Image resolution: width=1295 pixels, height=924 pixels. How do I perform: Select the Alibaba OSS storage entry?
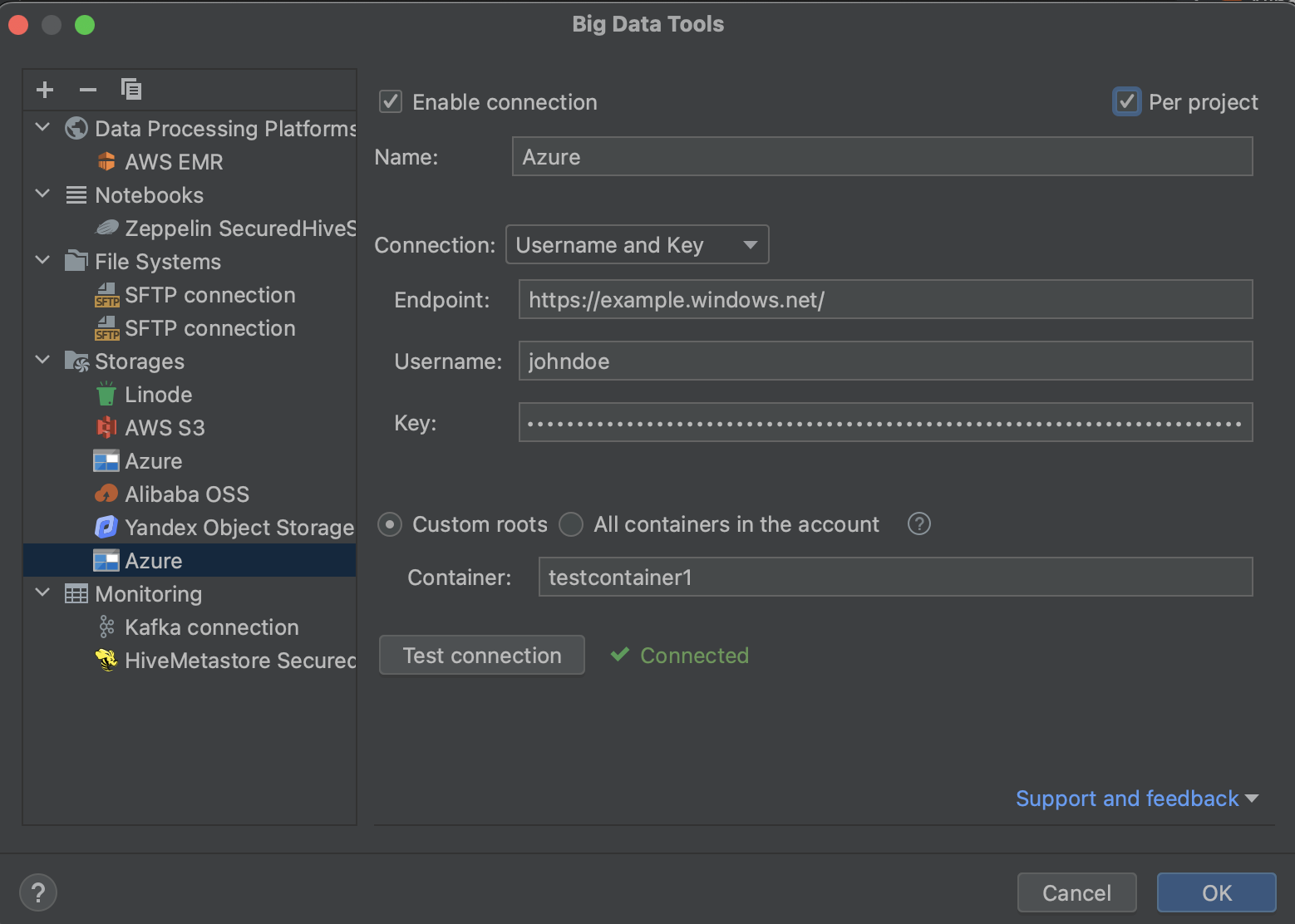[x=187, y=494]
